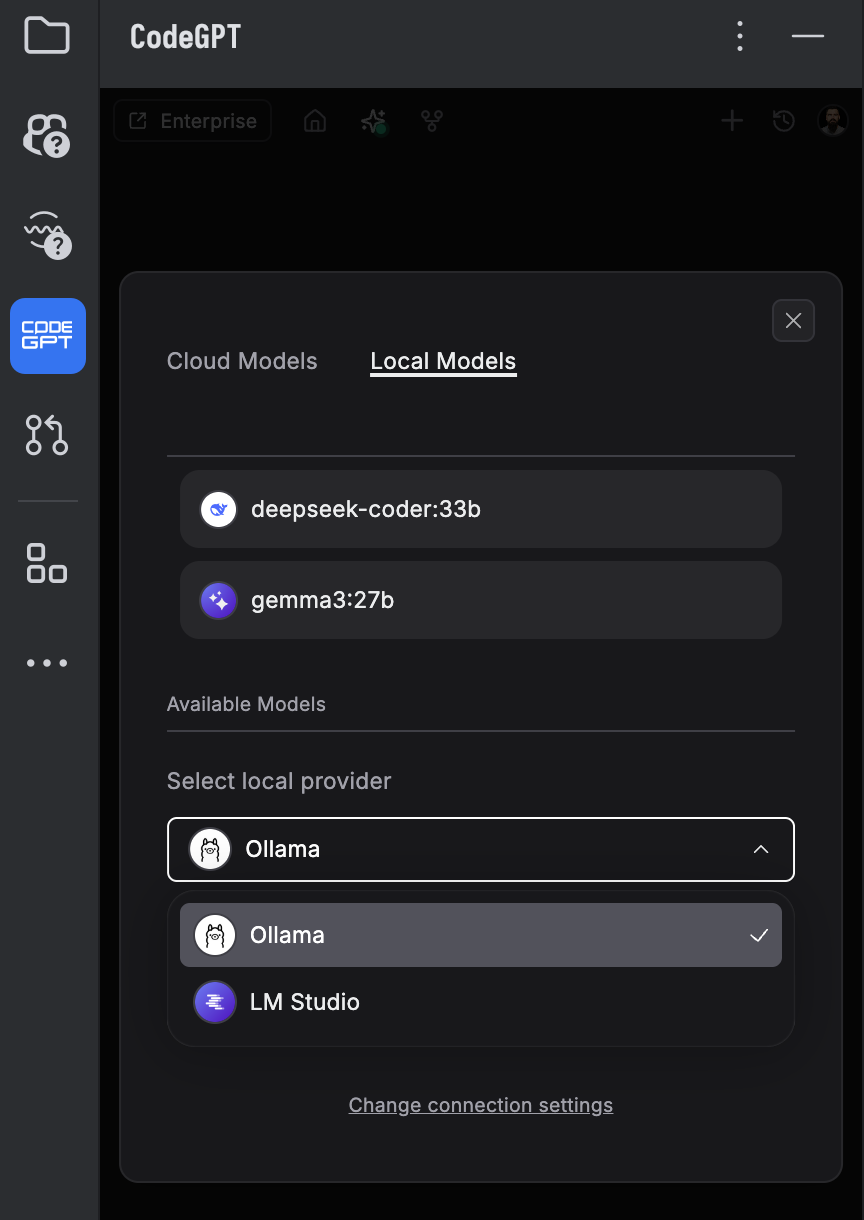This screenshot has width=864, height=1220.
Task: Click Change connection settings link
Action: click(480, 1105)
